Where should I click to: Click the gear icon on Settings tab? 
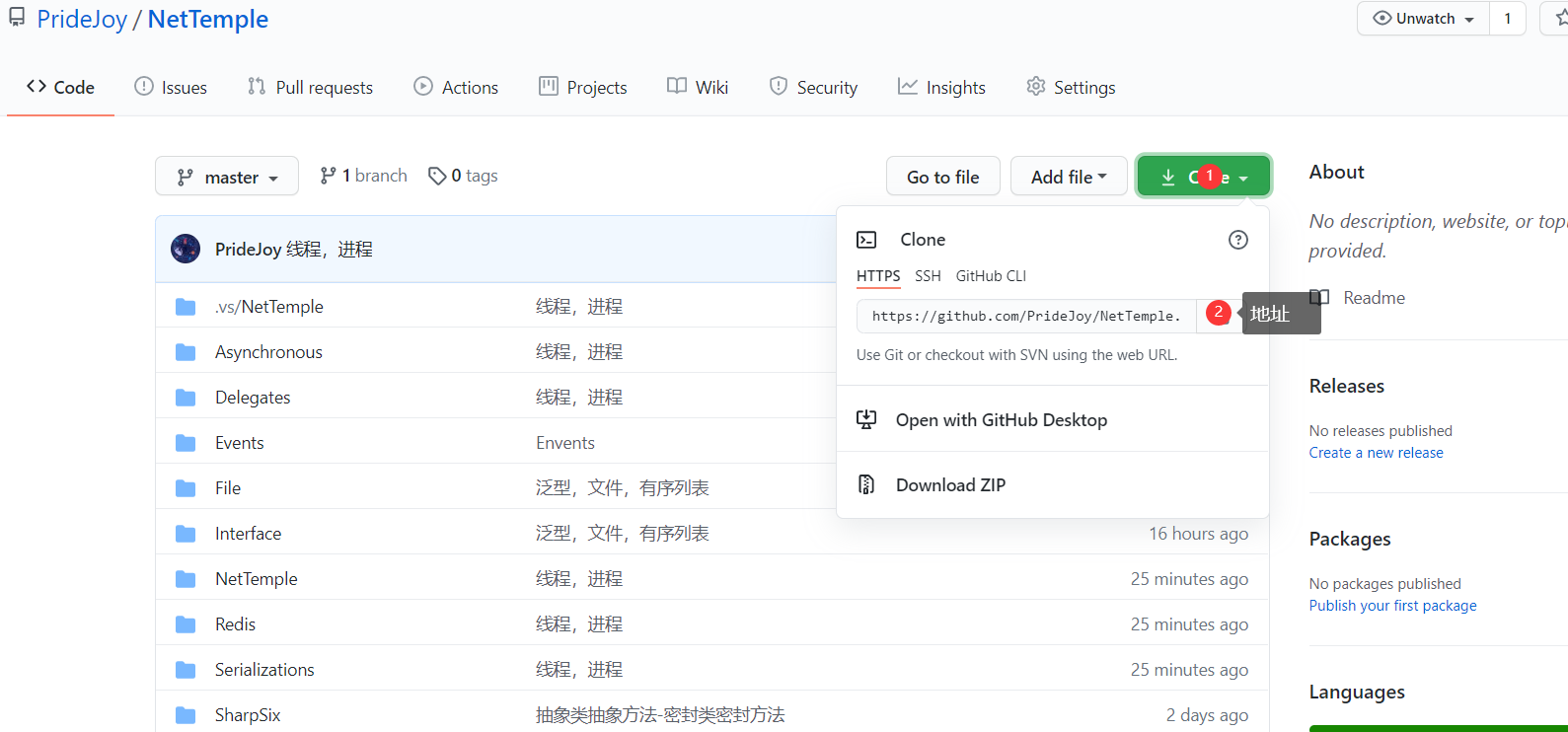[1035, 86]
